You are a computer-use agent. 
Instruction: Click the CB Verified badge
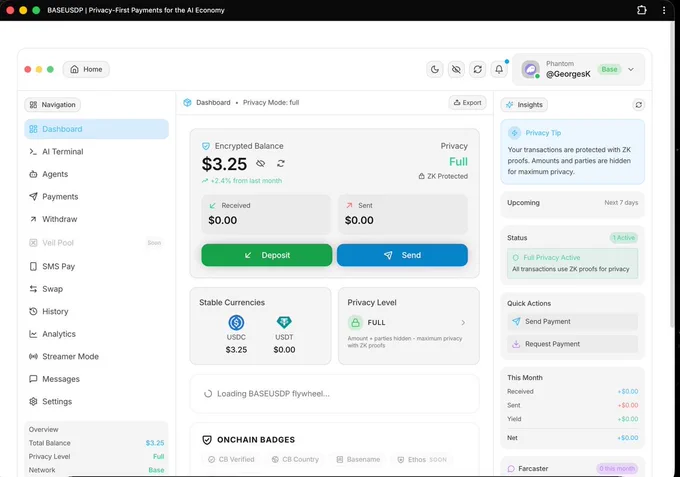click(x=231, y=460)
